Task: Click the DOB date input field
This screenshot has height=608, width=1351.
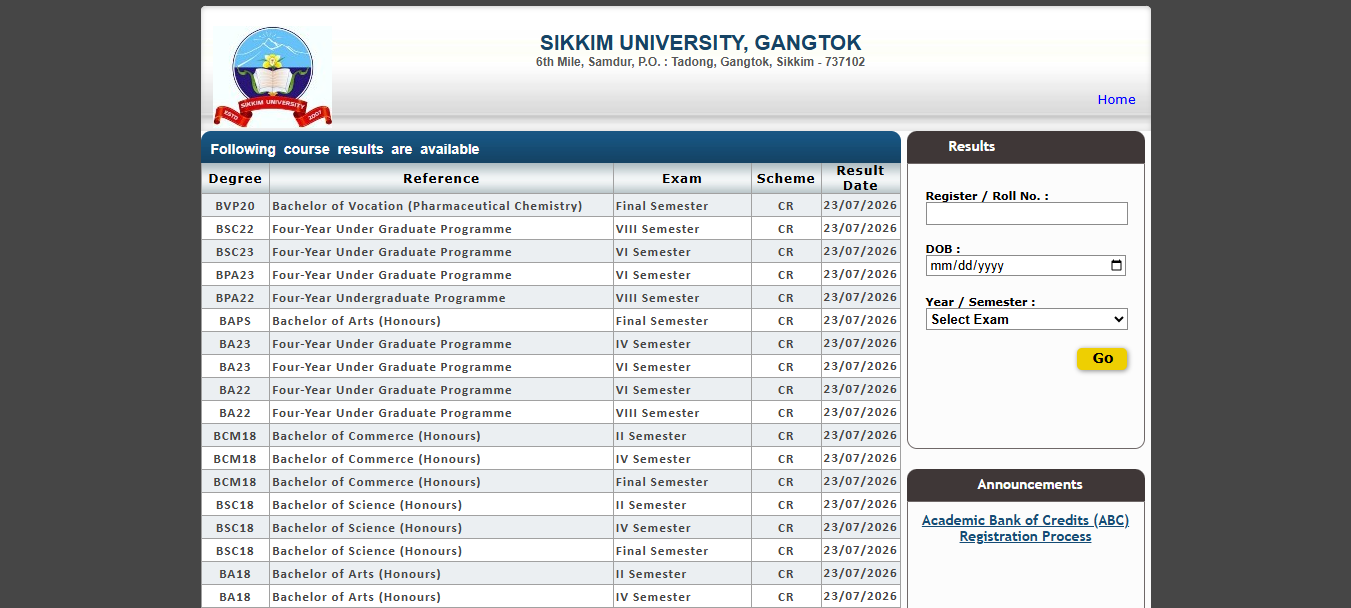Action: coord(1026,266)
